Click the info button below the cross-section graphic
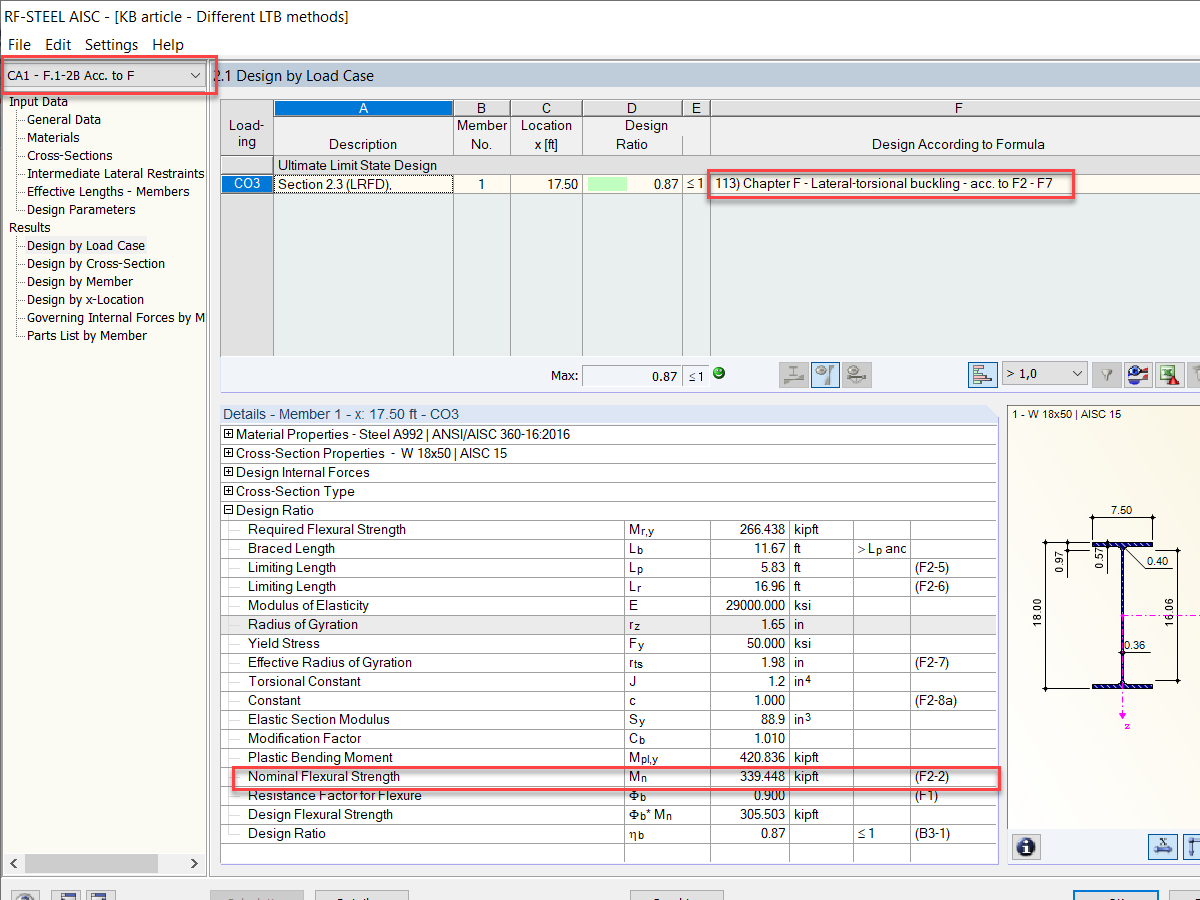Image resolution: width=1200 pixels, height=900 pixels. coord(1026,847)
